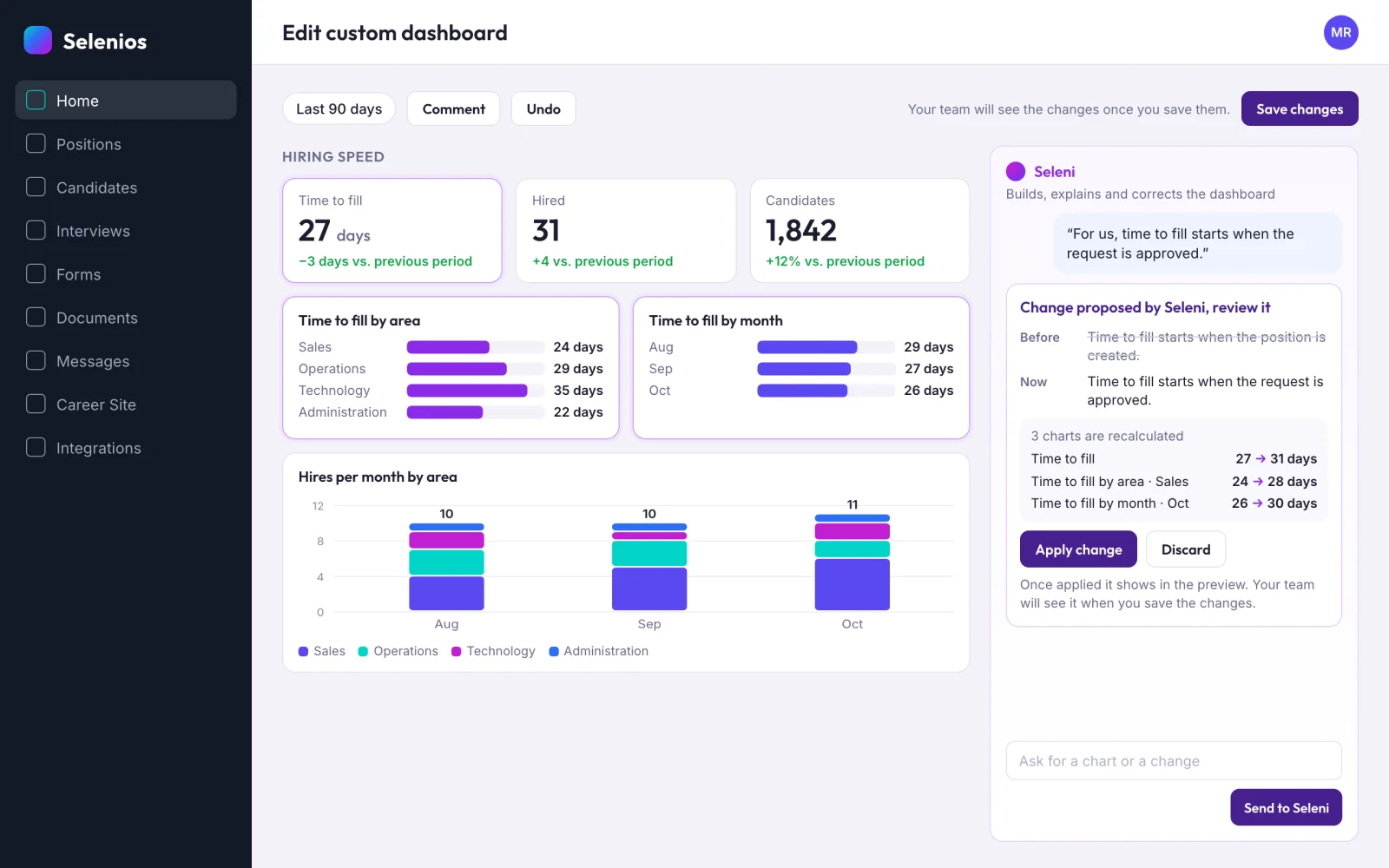Open the Interviews menu label
This screenshot has height=868, width=1389.
(x=93, y=231)
